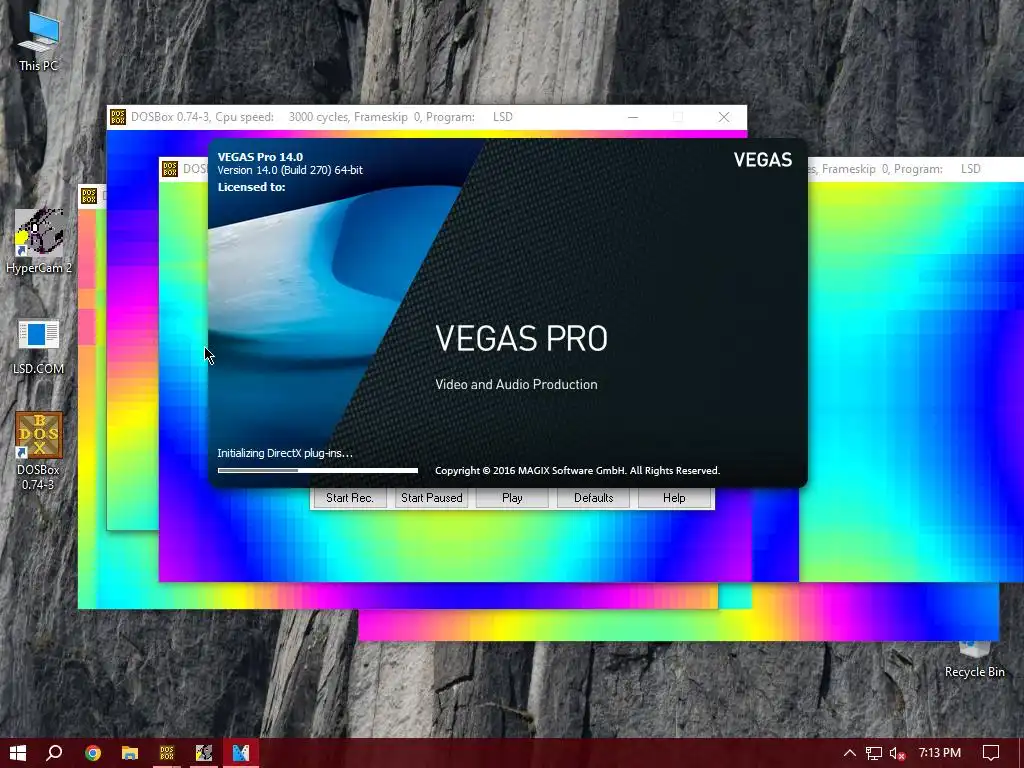Open the Windows Start menu
Screen dimensions: 1024x768
(x=18, y=753)
